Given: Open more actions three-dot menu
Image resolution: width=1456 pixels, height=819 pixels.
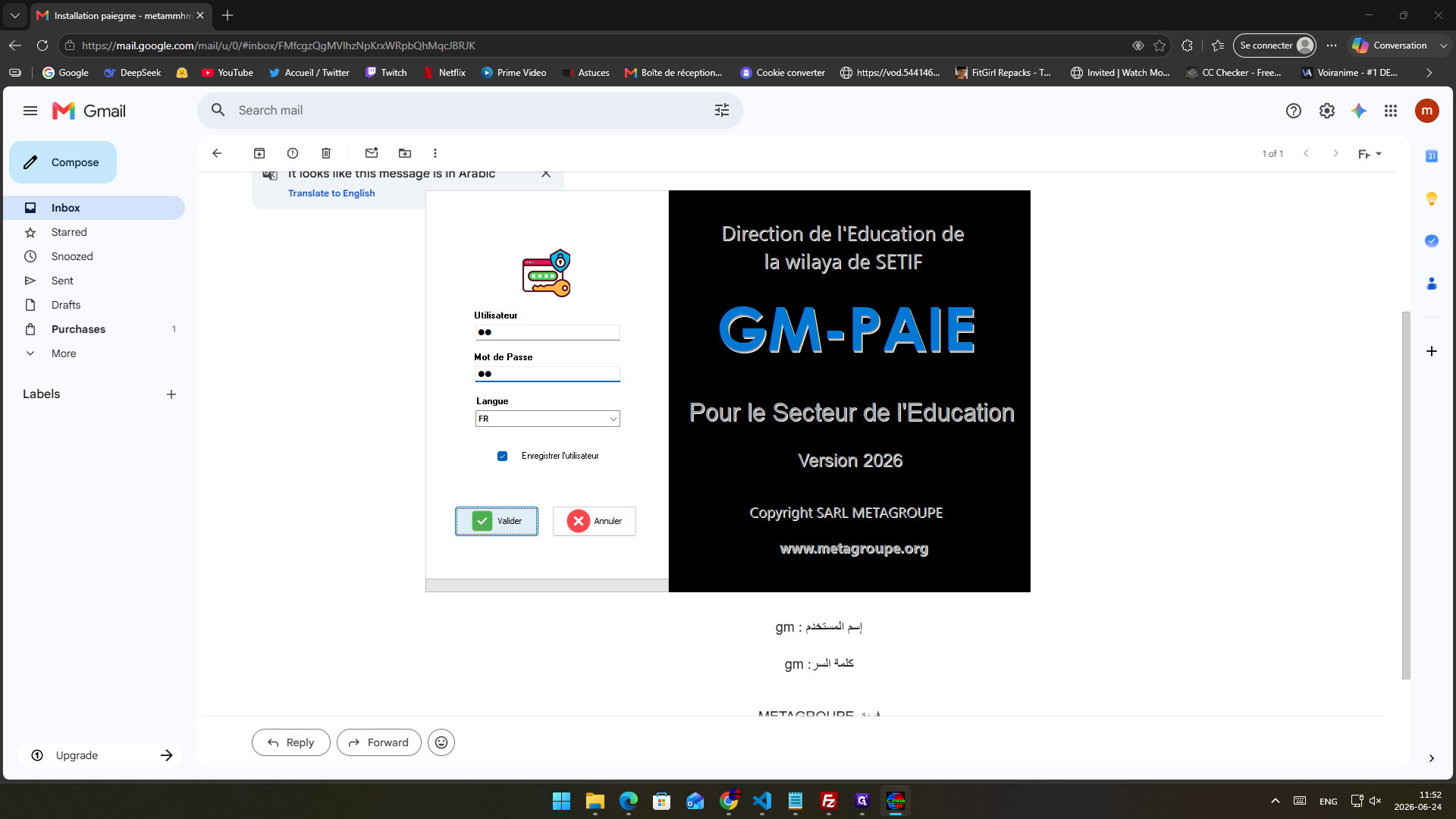Looking at the screenshot, I should (x=435, y=153).
